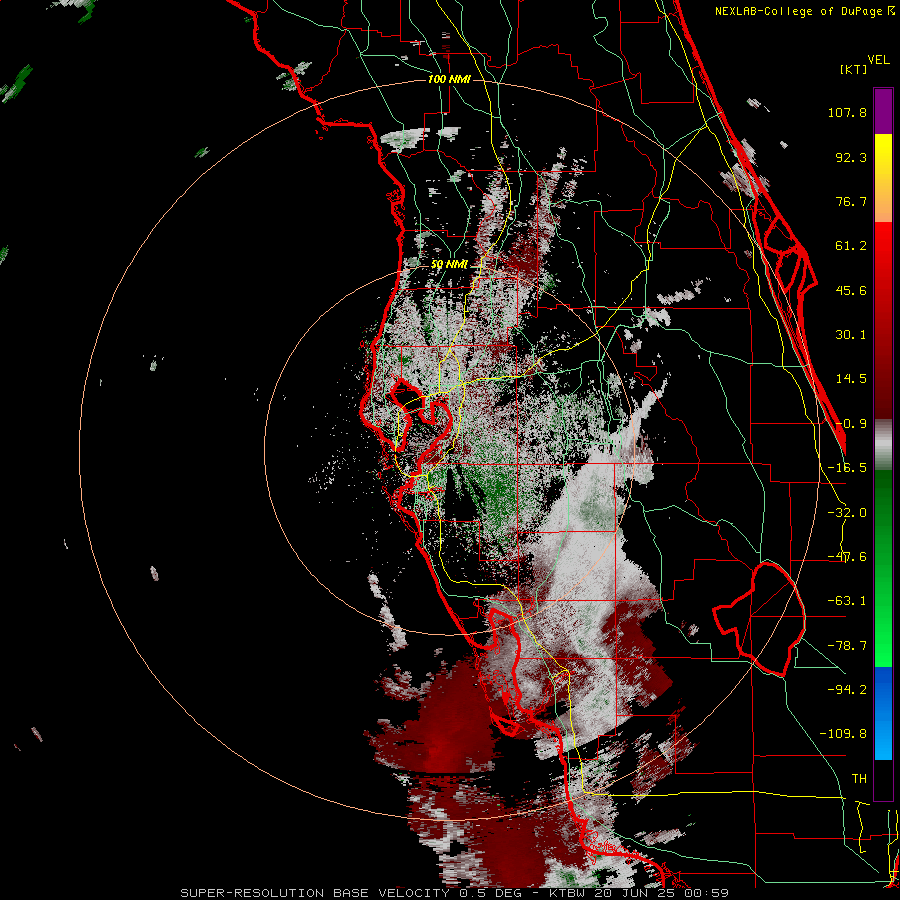Click the [KT] units label
The width and height of the screenshot is (900, 900).
(x=853, y=69)
